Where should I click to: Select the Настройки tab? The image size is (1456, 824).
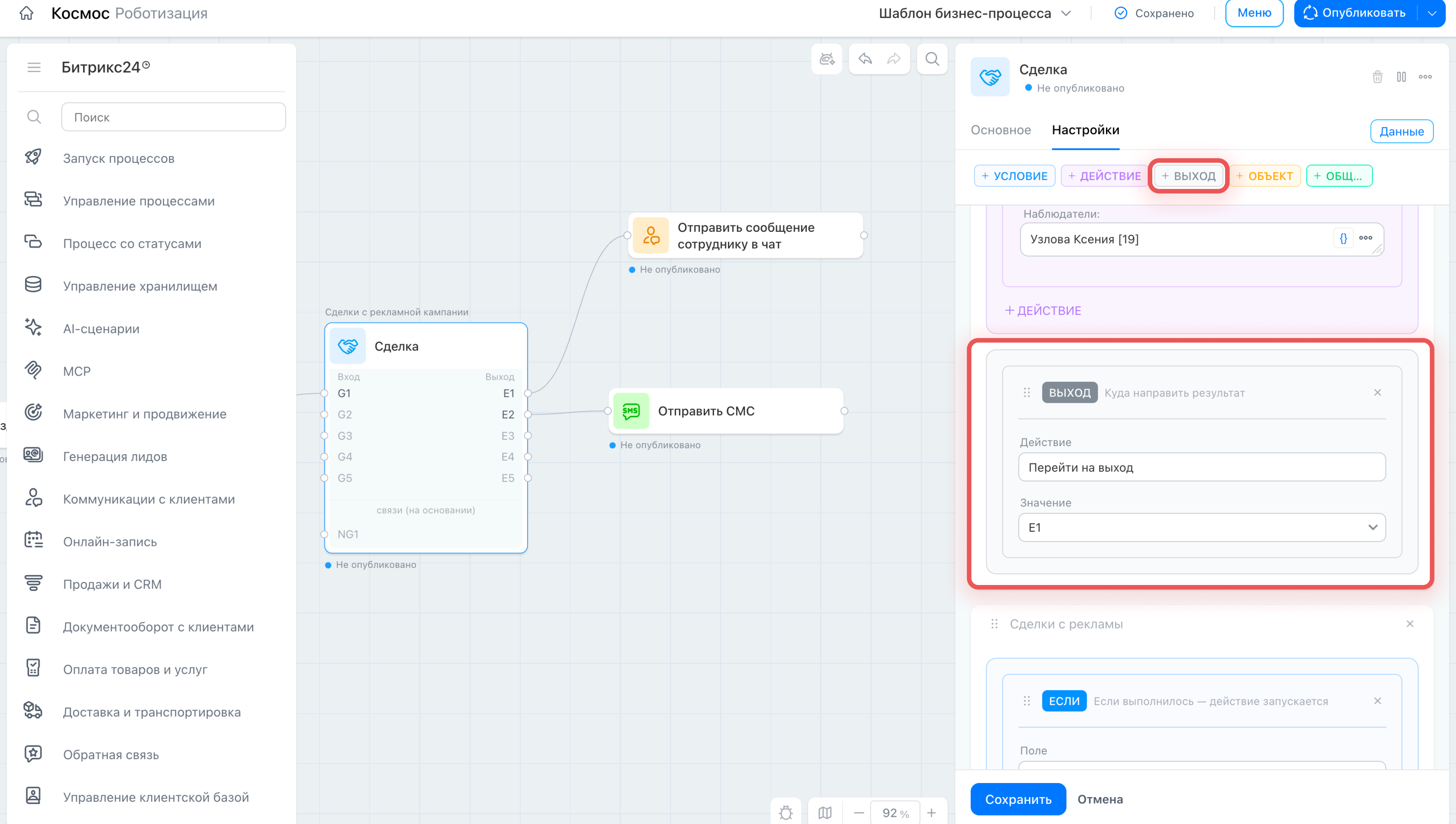click(x=1085, y=130)
